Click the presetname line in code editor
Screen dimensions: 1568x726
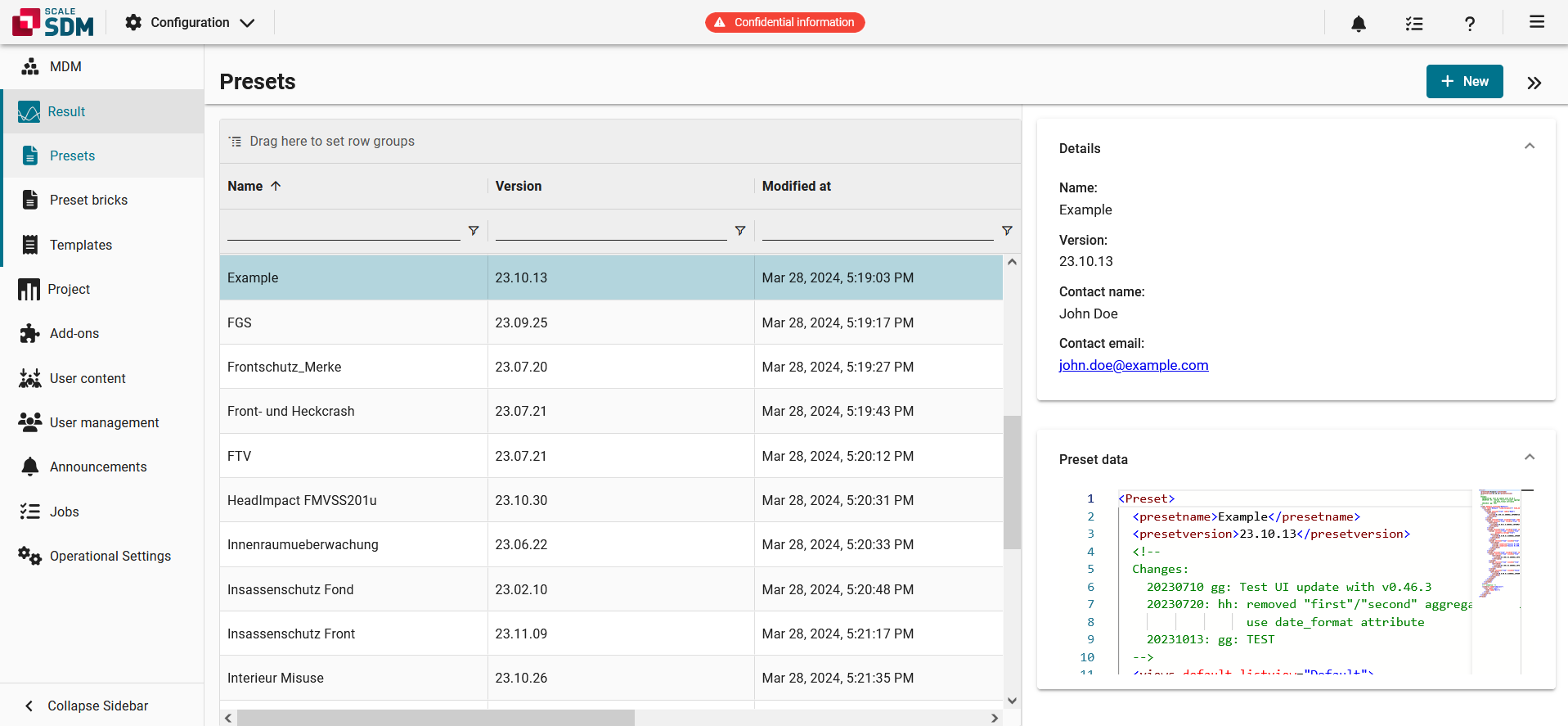[x=1247, y=516]
